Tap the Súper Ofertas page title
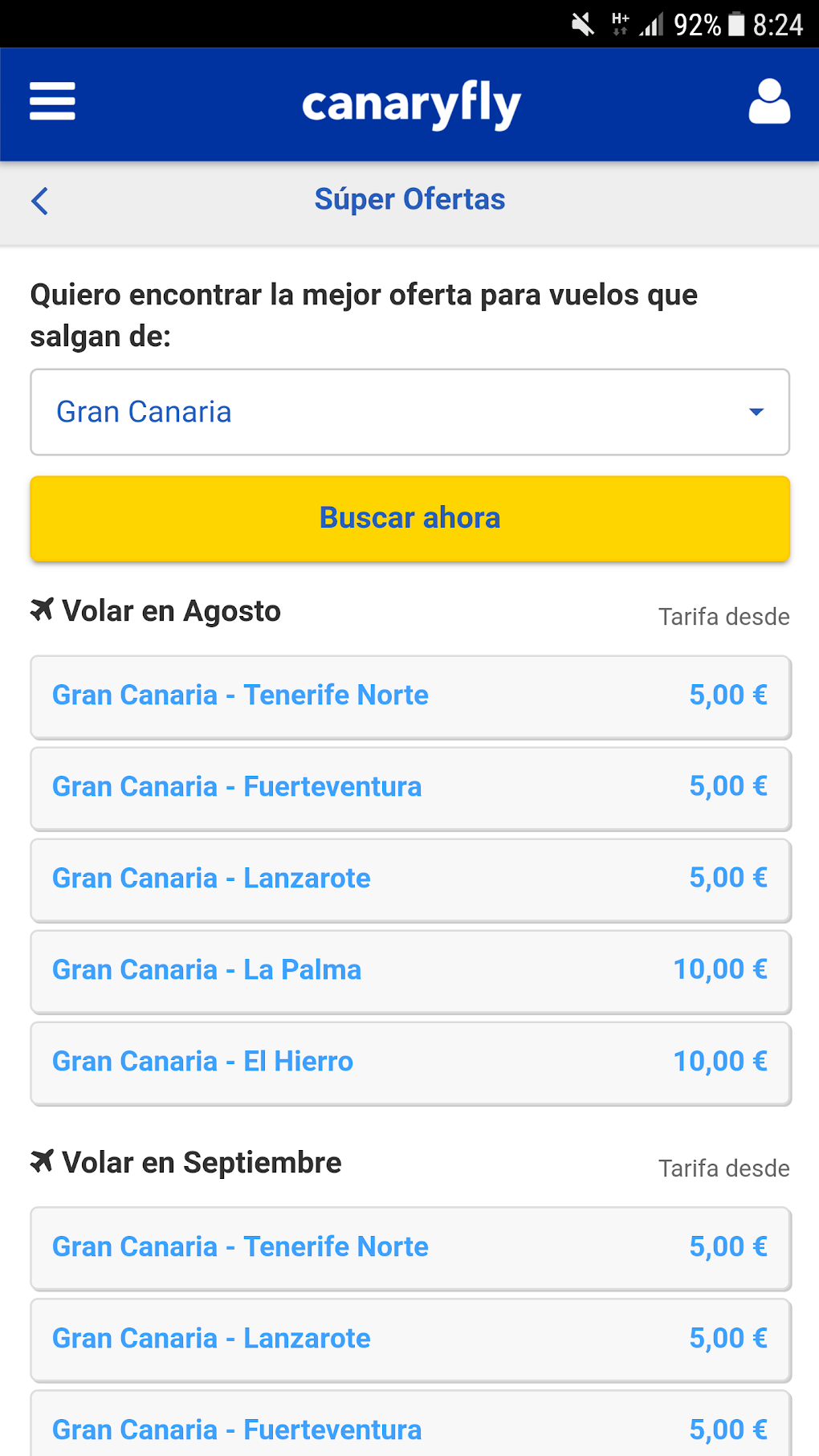This screenshot has width=819, height=1456. (x=409, y=199)
